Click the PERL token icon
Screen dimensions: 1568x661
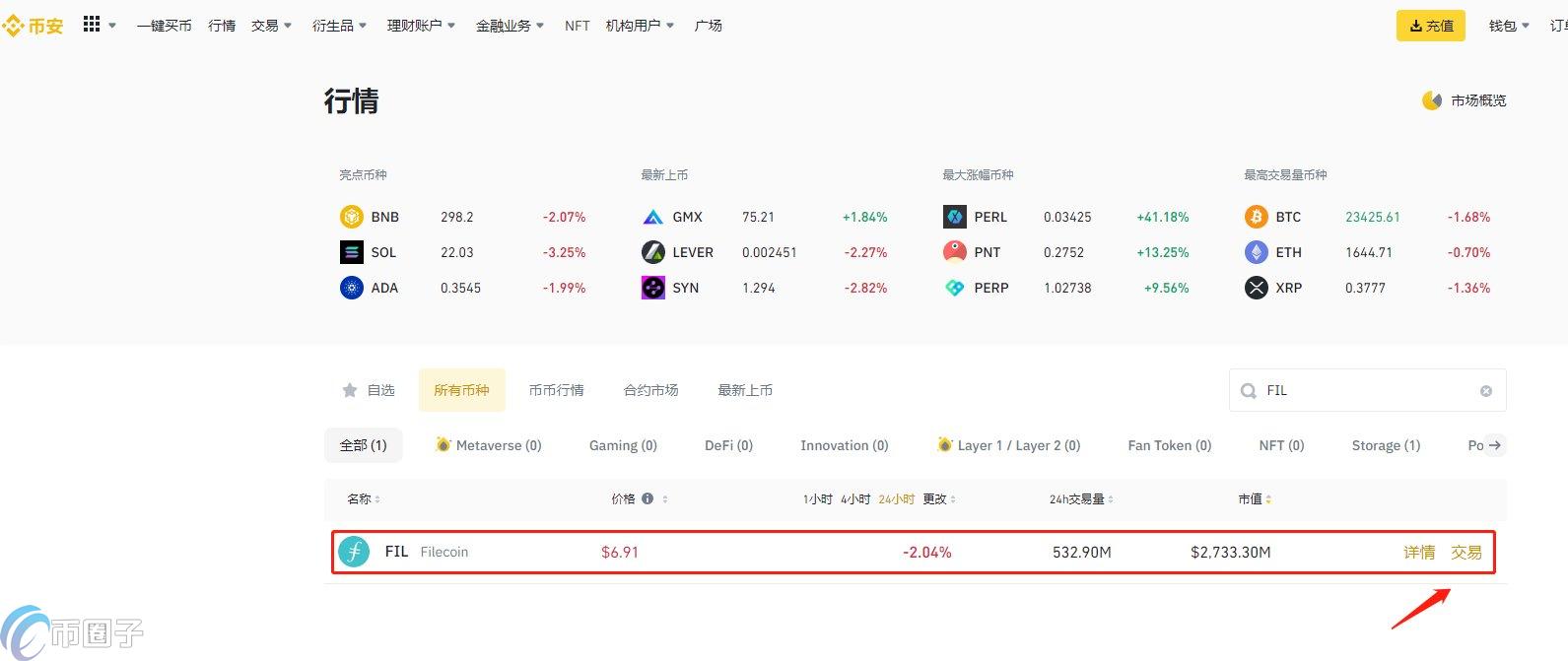tap(955, 217)
